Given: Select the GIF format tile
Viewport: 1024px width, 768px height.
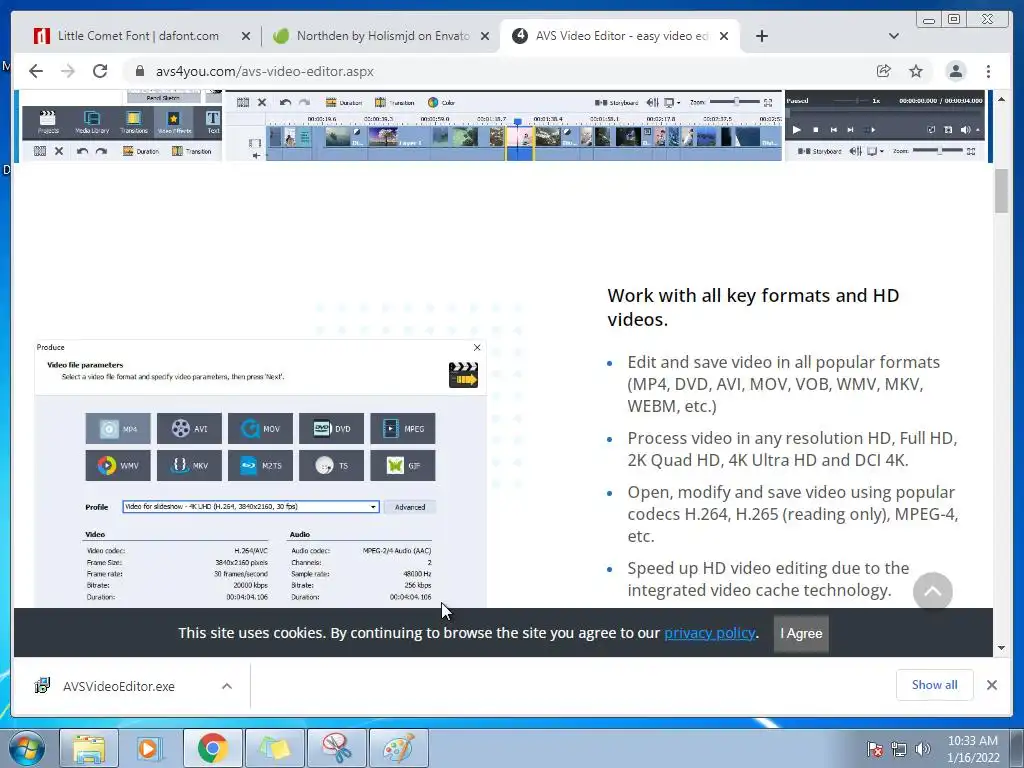Looking at the screenshot, I should point(403,466).
